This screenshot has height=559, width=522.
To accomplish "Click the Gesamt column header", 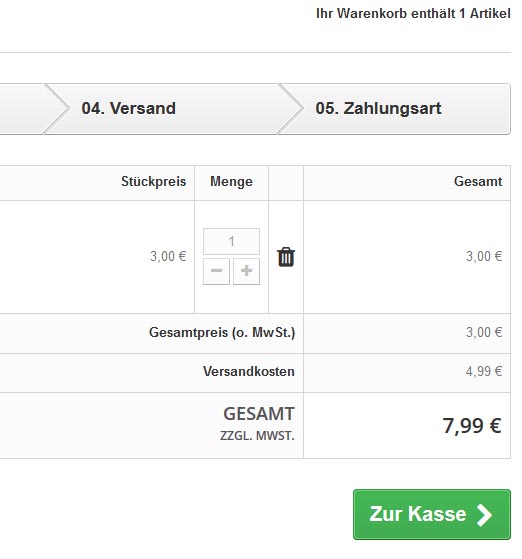I will pos(478,181).
